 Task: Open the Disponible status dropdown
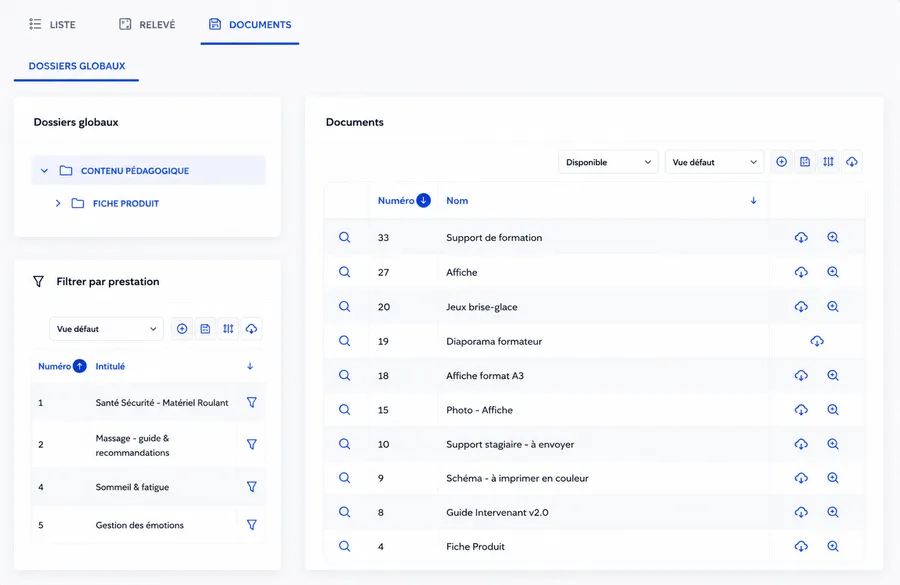(608, 162)
